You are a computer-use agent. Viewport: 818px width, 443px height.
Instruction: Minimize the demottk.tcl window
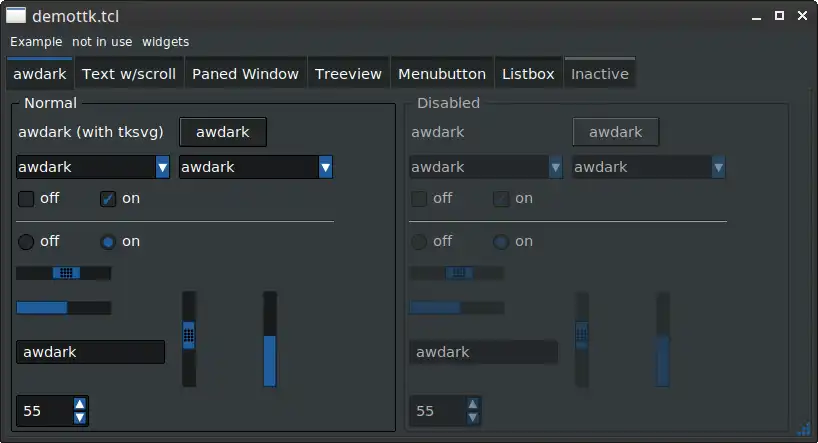756,16
